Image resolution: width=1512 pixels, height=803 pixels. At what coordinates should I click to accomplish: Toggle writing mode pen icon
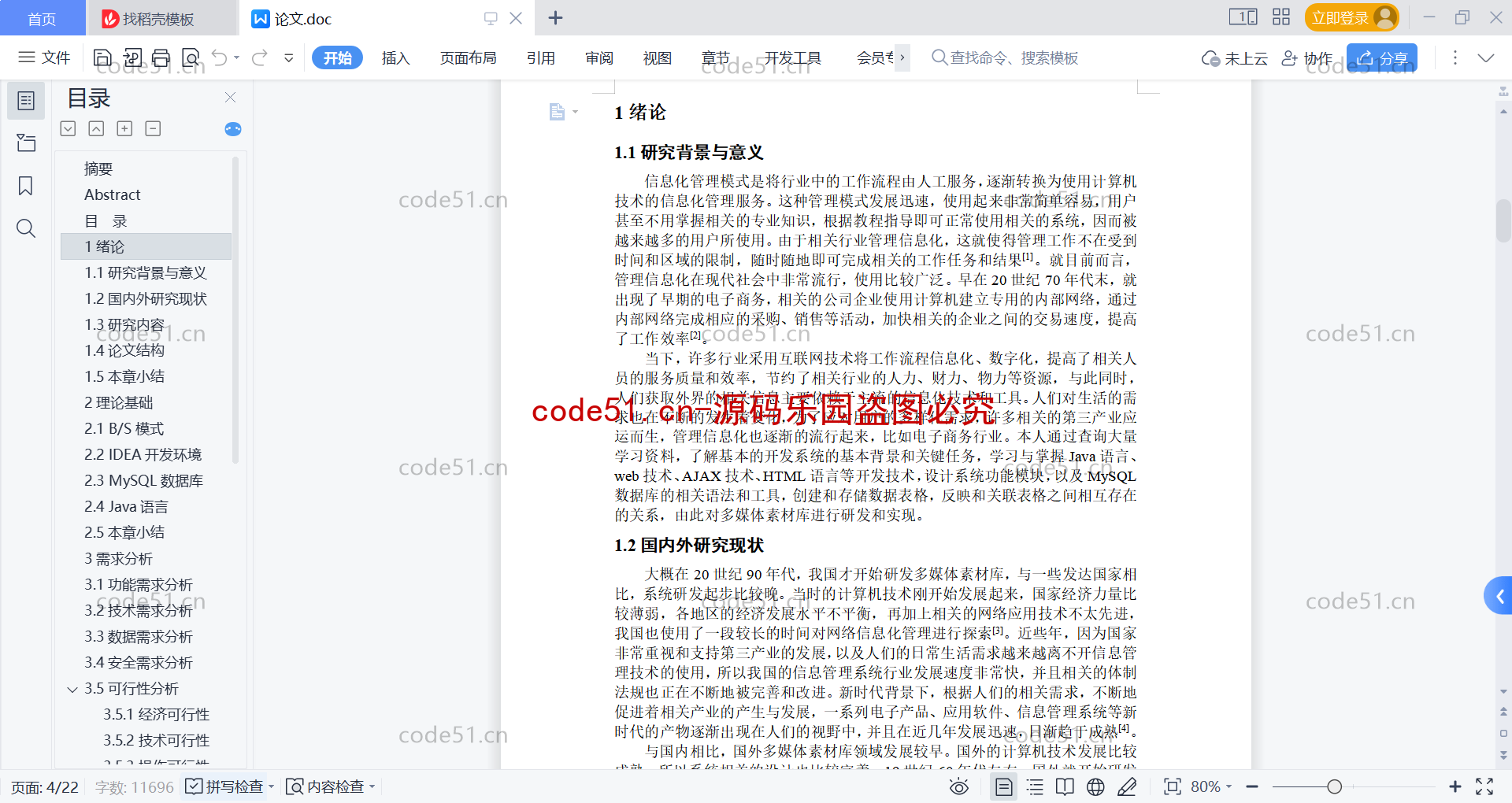point(1128,786)
